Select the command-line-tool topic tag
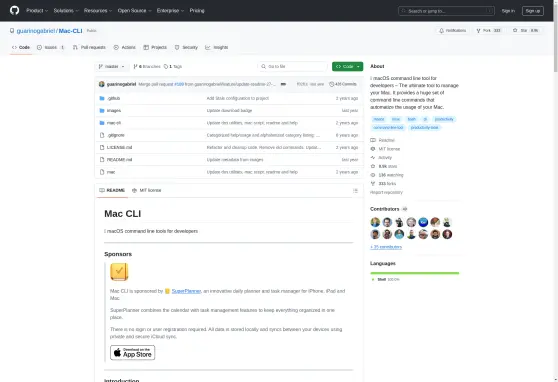This screenshot has height=382, width=558. (389, 127)
